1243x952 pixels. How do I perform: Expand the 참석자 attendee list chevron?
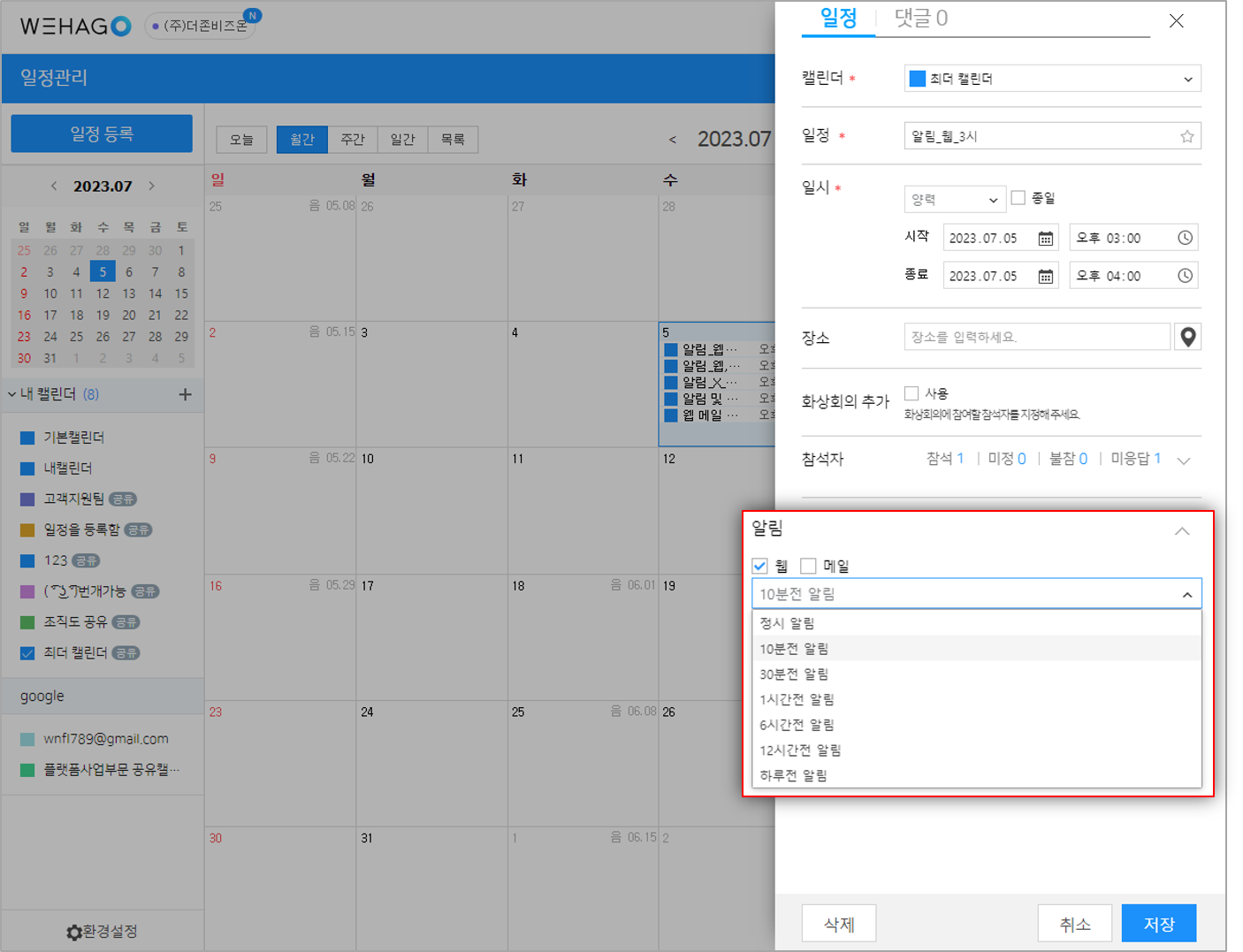coord(1184,460)
